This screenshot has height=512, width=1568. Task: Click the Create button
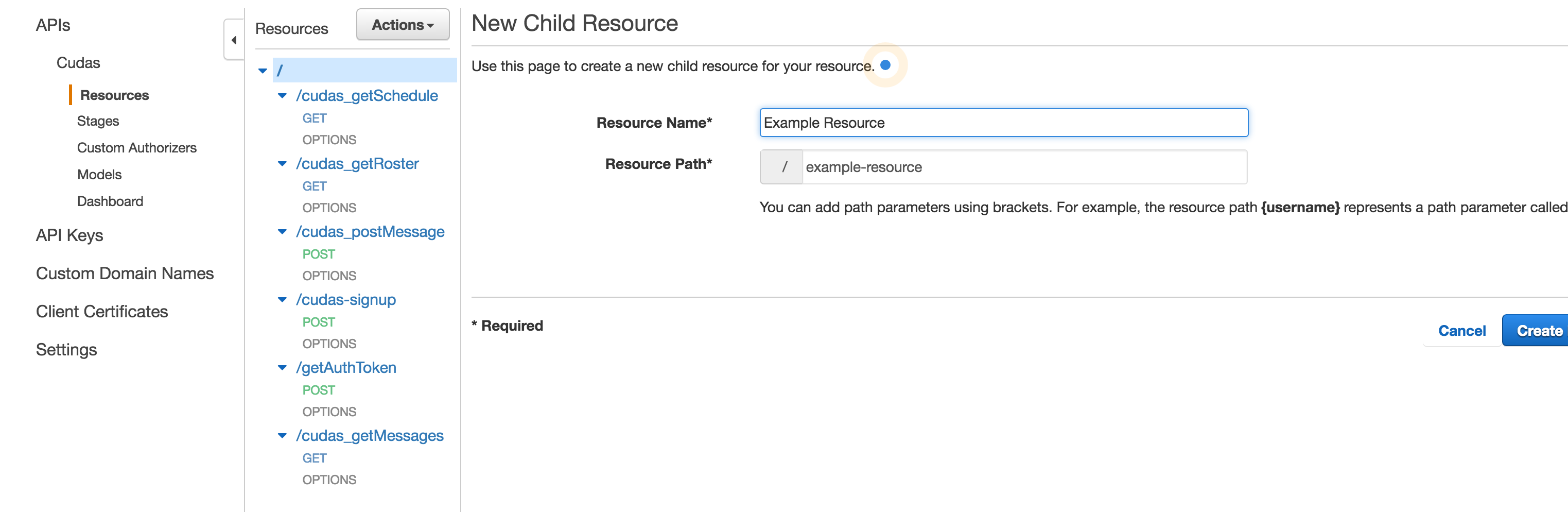point(1536,331)
